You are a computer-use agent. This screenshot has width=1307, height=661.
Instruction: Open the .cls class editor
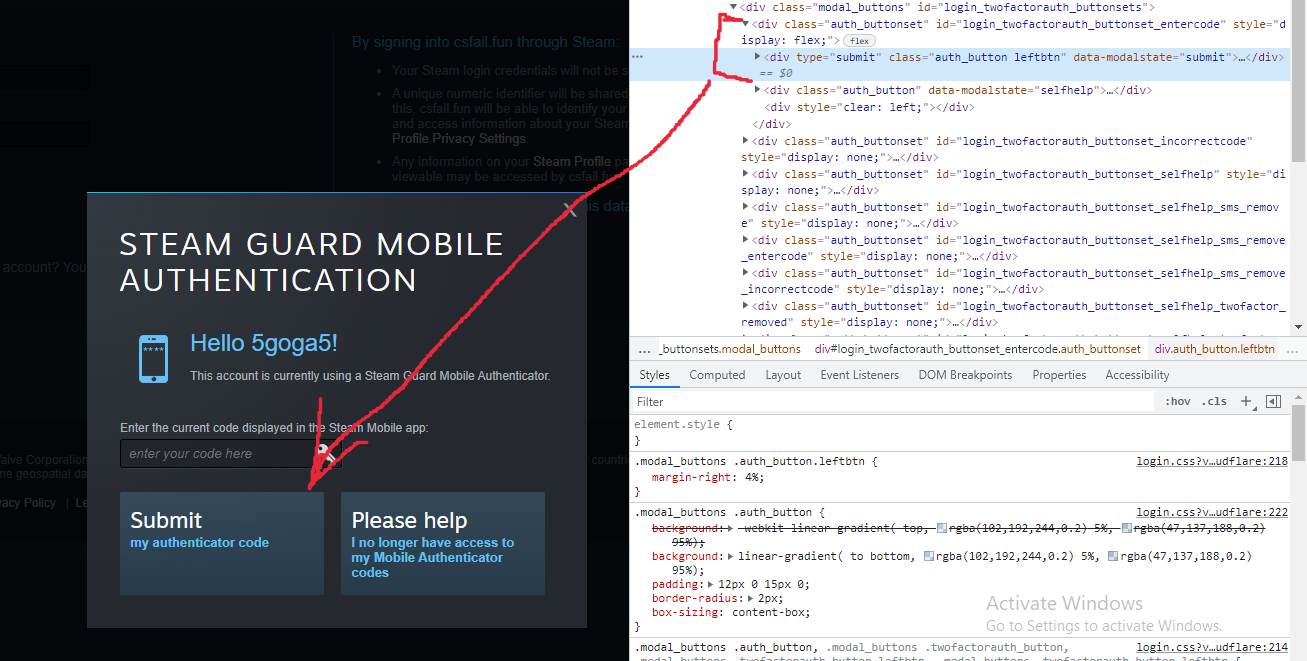1215,401
